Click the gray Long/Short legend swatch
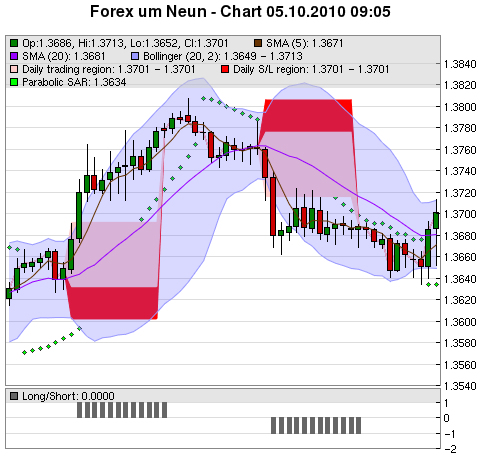The height and width of the screenshot is (457, 480). click(14, 396)
